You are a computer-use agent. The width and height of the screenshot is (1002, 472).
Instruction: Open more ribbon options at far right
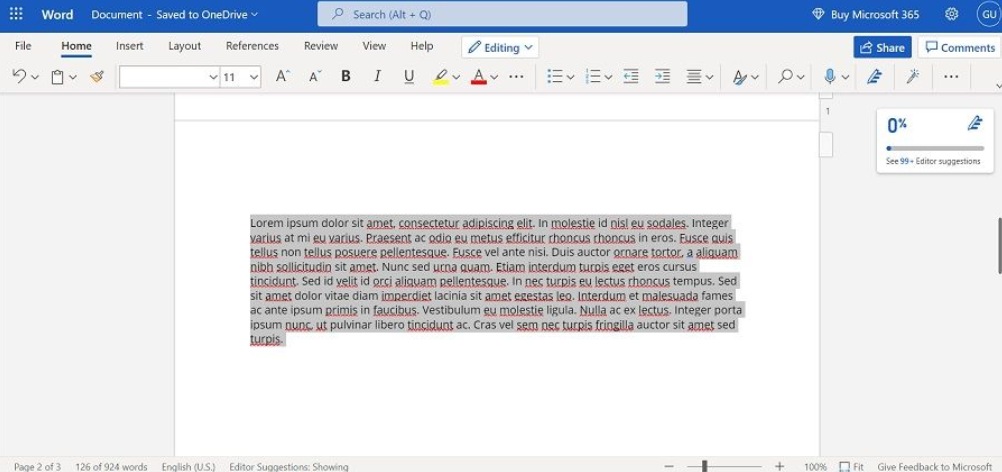click(951, 77)
